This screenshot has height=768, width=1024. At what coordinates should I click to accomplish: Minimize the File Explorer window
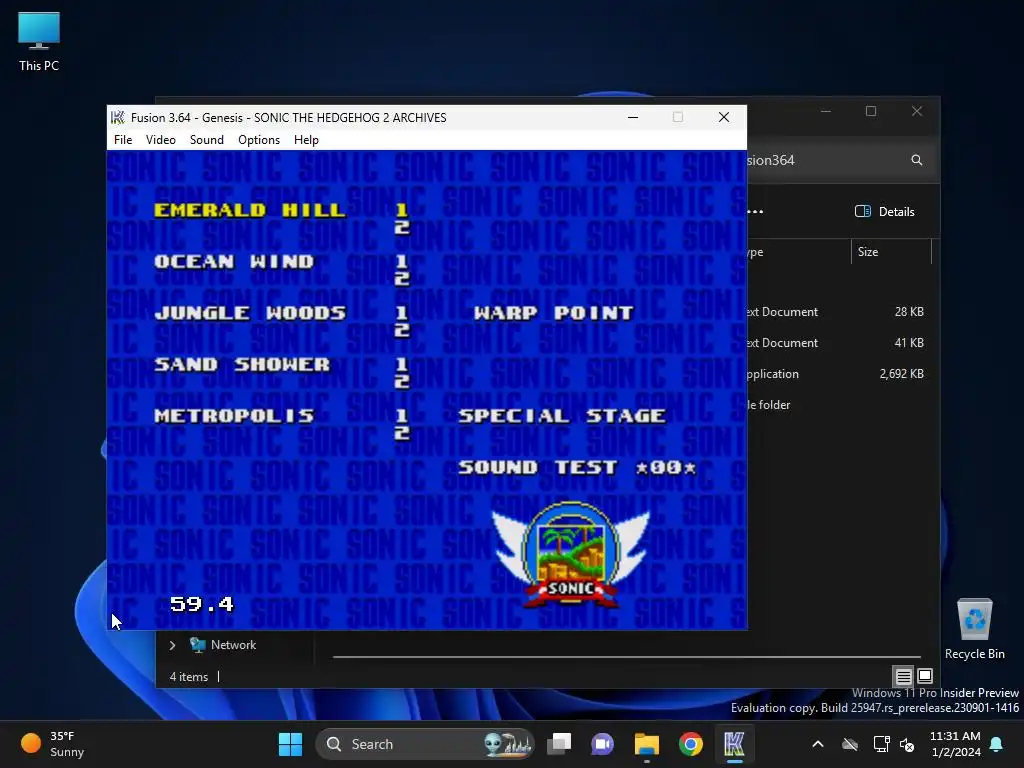coord(825,112)
